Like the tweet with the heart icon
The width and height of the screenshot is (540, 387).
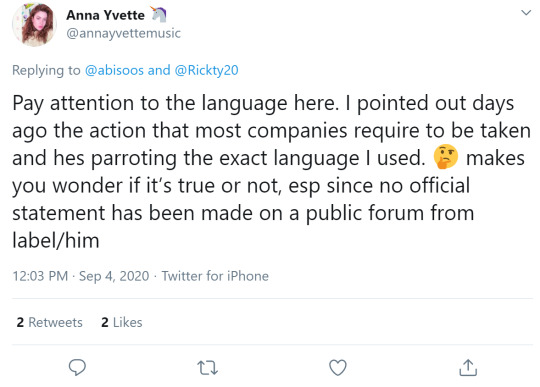338,368
